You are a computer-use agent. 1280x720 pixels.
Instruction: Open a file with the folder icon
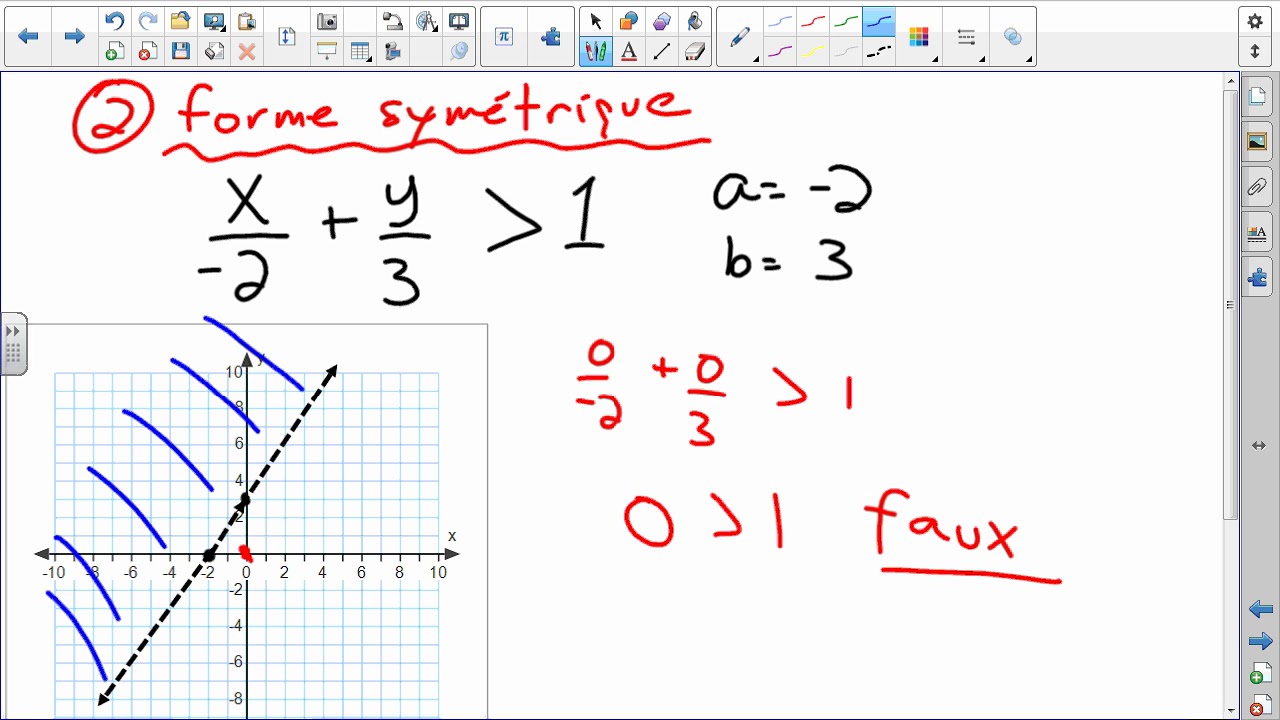180,21
